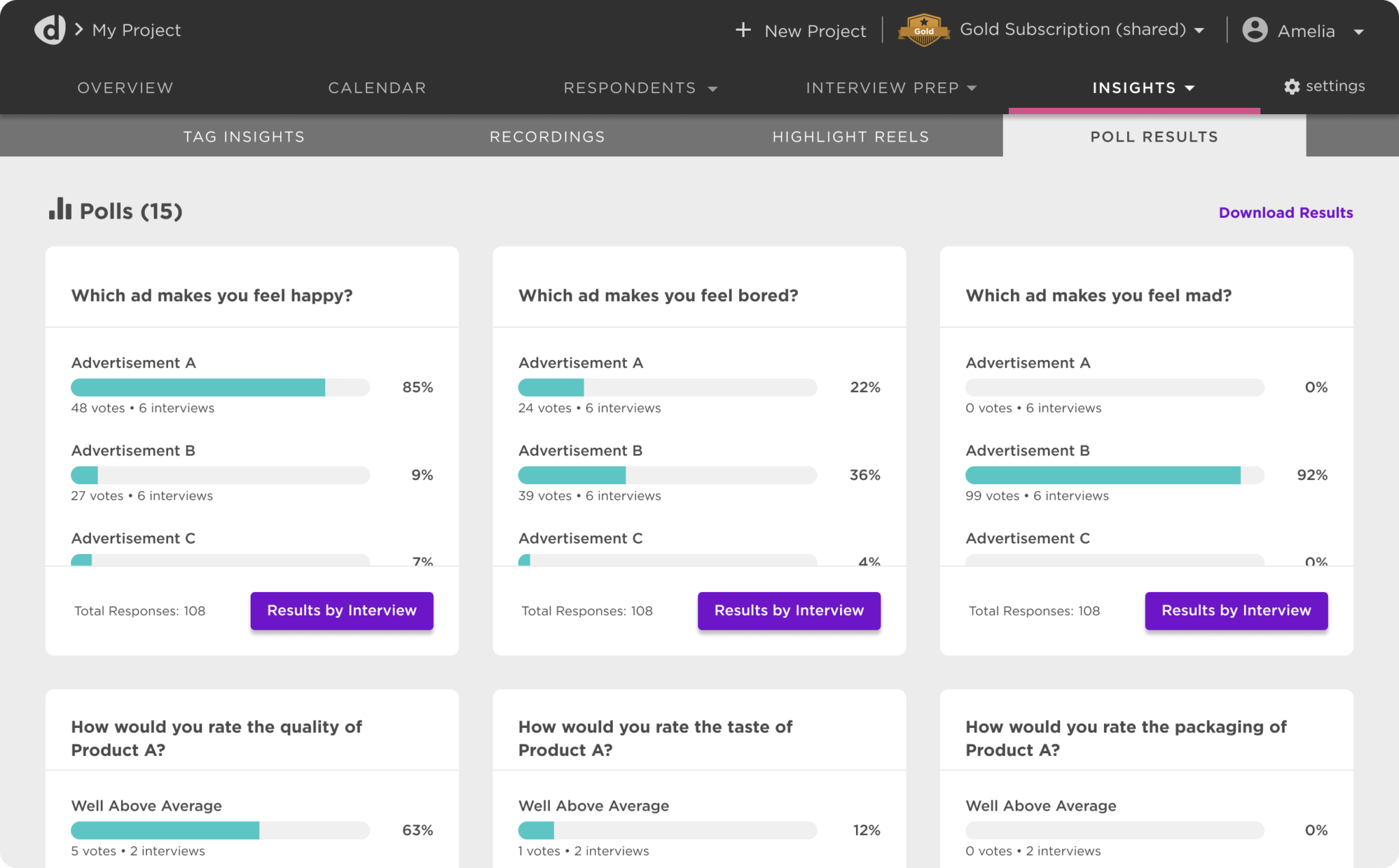Image resolution: width=1399 pixels, height=868 pixels.
Task: Expand the RESPONDENTS menu
Action: point(713,88)
